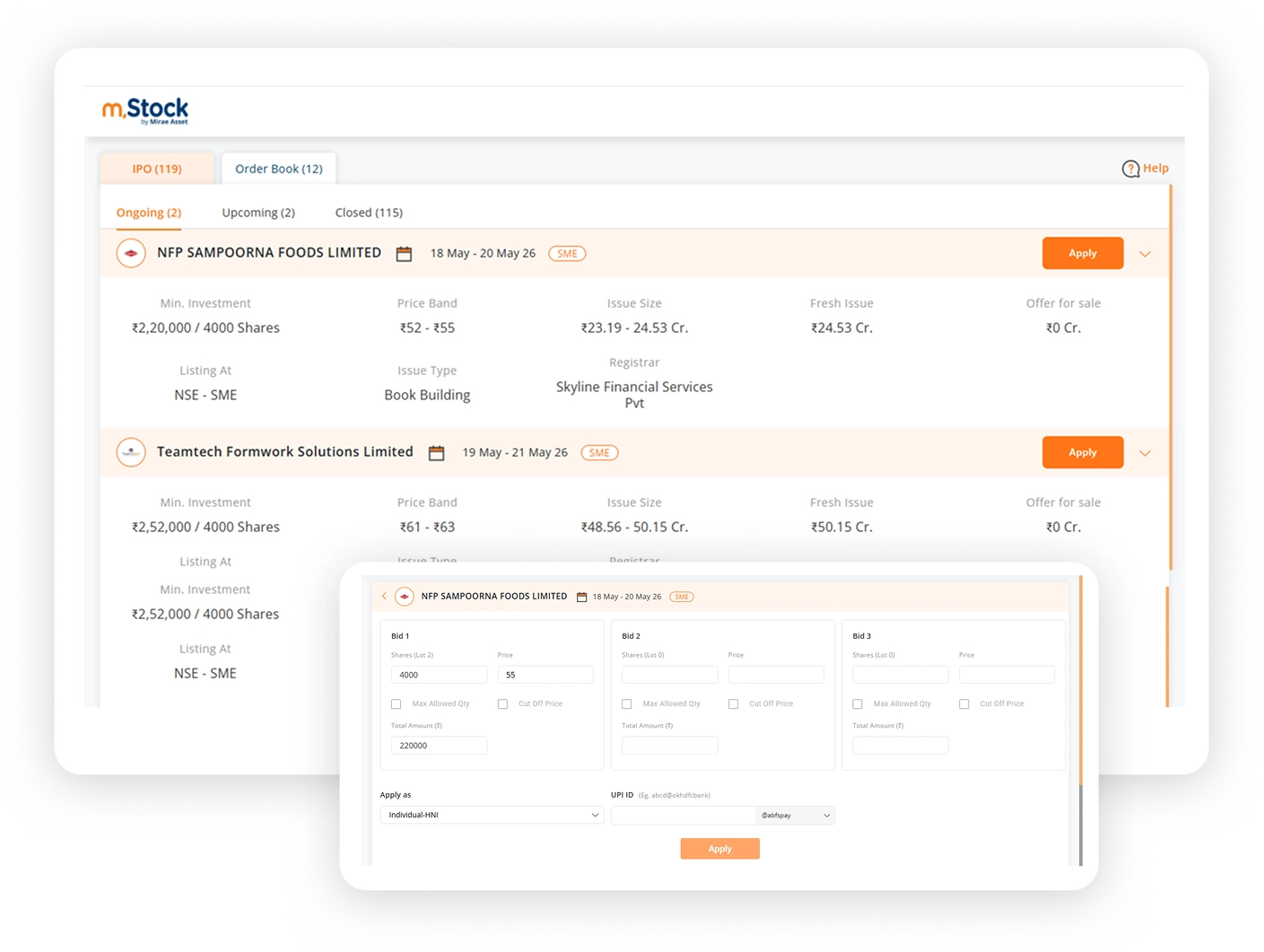This screenshot has width=1264, height=952.
Task: Apply for Teamtech Formwork Solutions IPO
Action: coord(1083,452)
